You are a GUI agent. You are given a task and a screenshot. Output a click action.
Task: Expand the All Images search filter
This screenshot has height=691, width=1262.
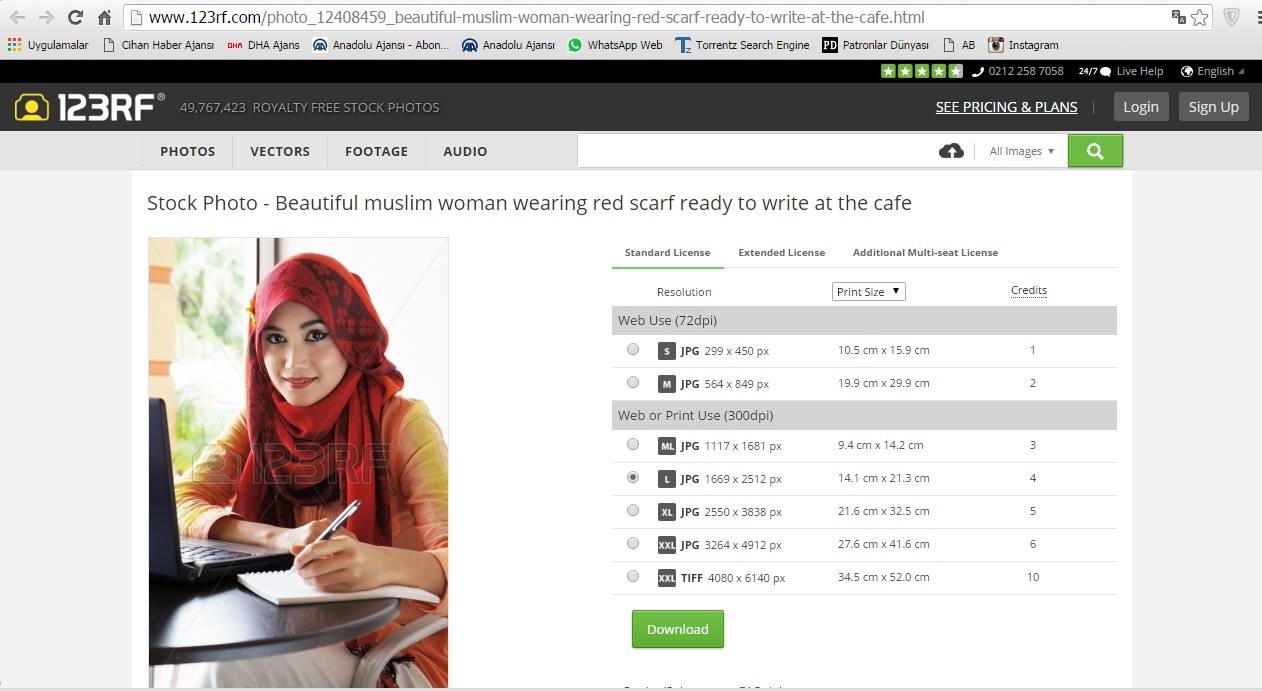click(1021, 151)
